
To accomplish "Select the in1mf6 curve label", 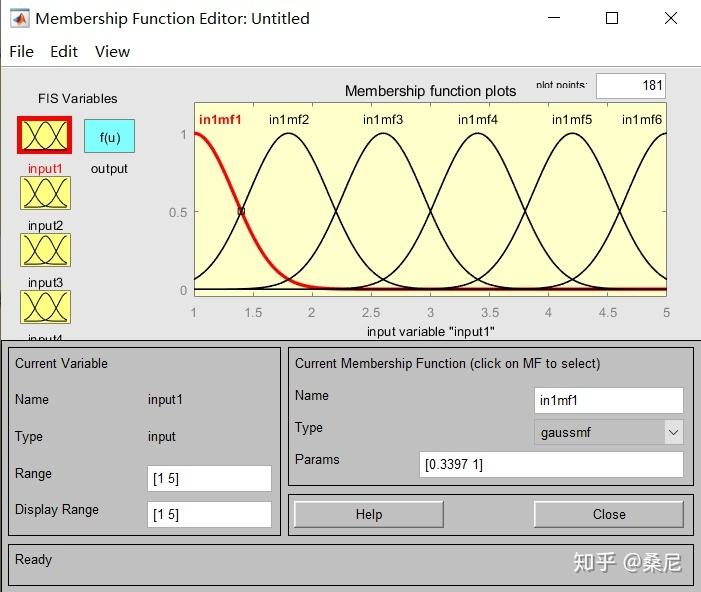I will pyautogui.click(x=642, y=119).
